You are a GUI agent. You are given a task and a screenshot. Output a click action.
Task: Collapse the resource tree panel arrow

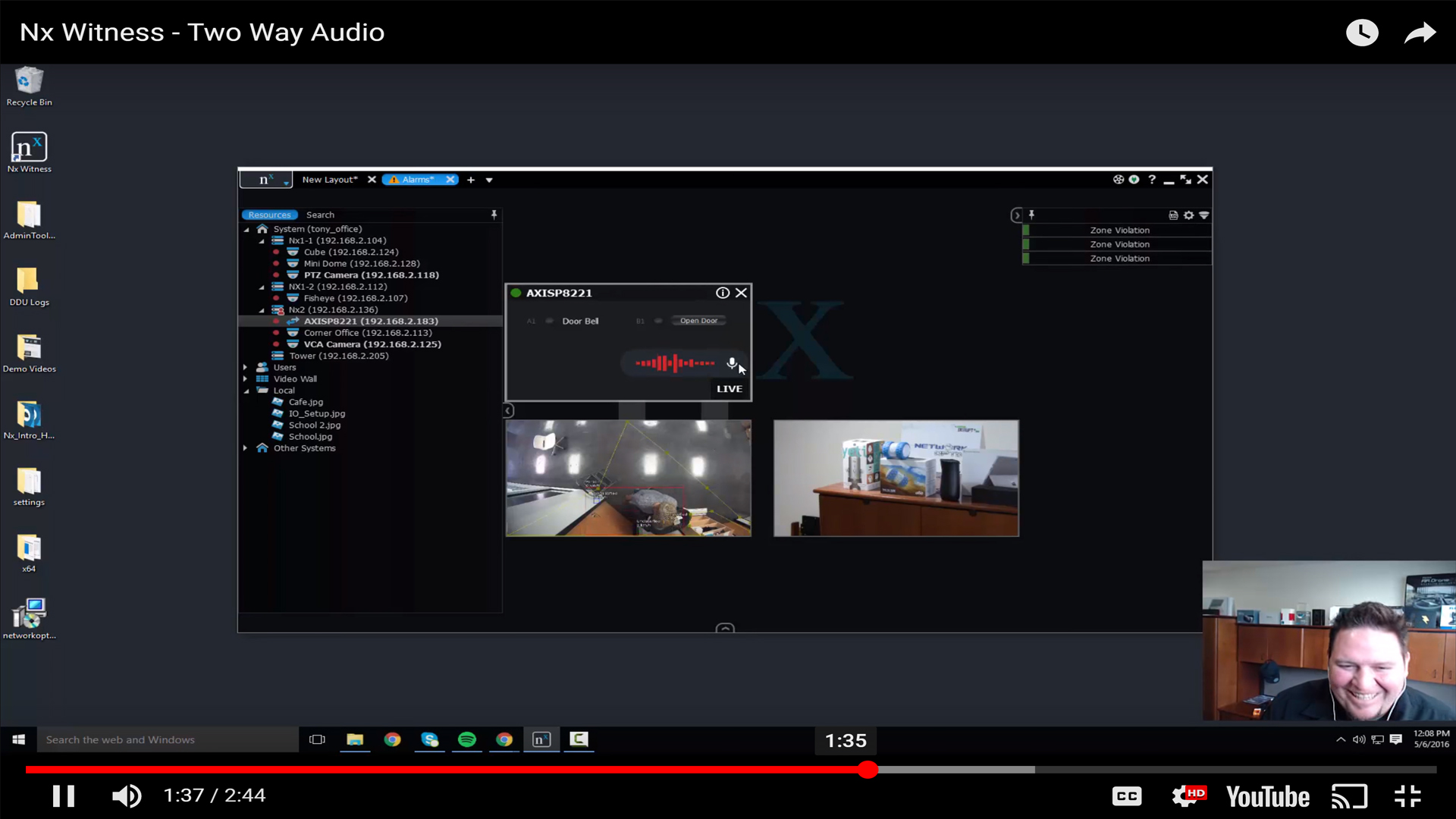point(507,410)
